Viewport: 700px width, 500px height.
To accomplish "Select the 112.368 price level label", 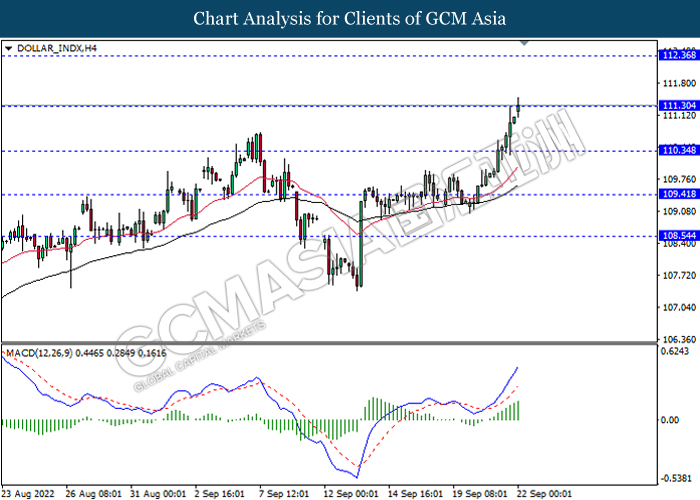I will point(679,55).
